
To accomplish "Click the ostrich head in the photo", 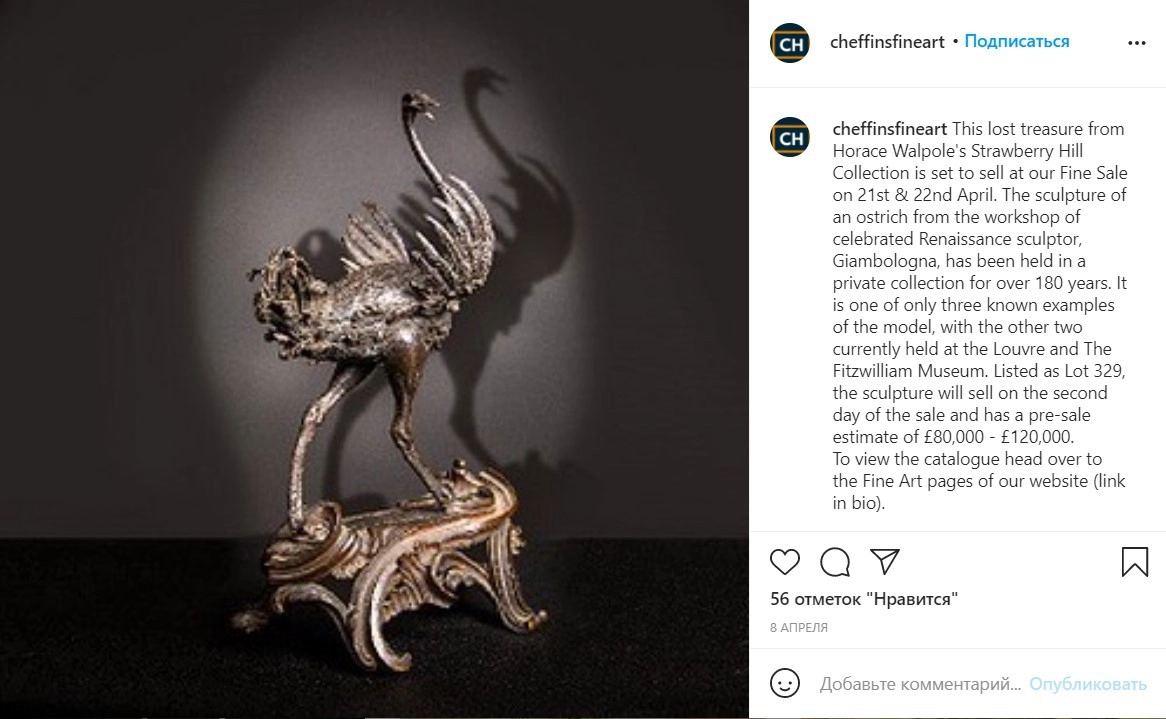I will pyautogui.click(x=421, y=105).
